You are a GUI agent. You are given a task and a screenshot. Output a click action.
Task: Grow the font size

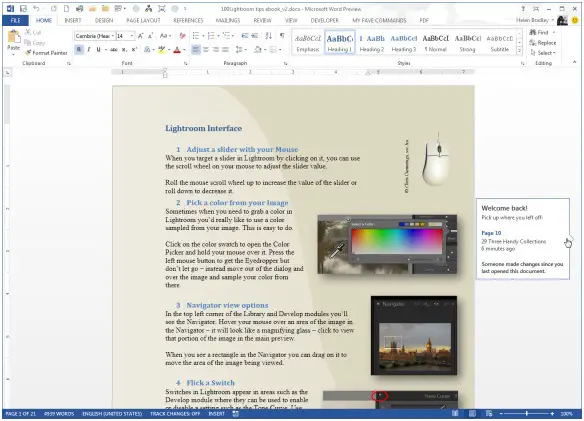coord(140,36)
